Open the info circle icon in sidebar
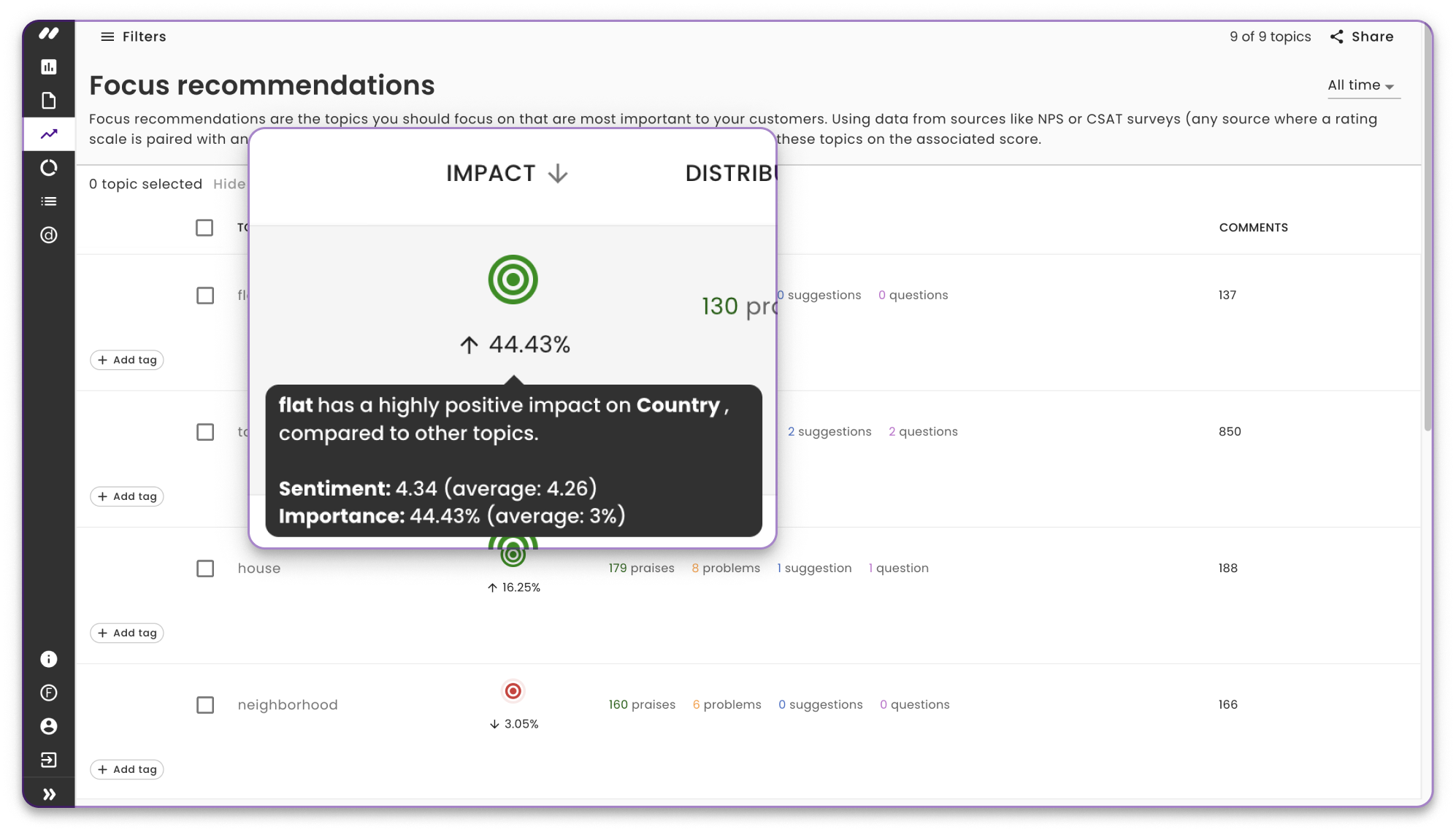 pos(49,659)
